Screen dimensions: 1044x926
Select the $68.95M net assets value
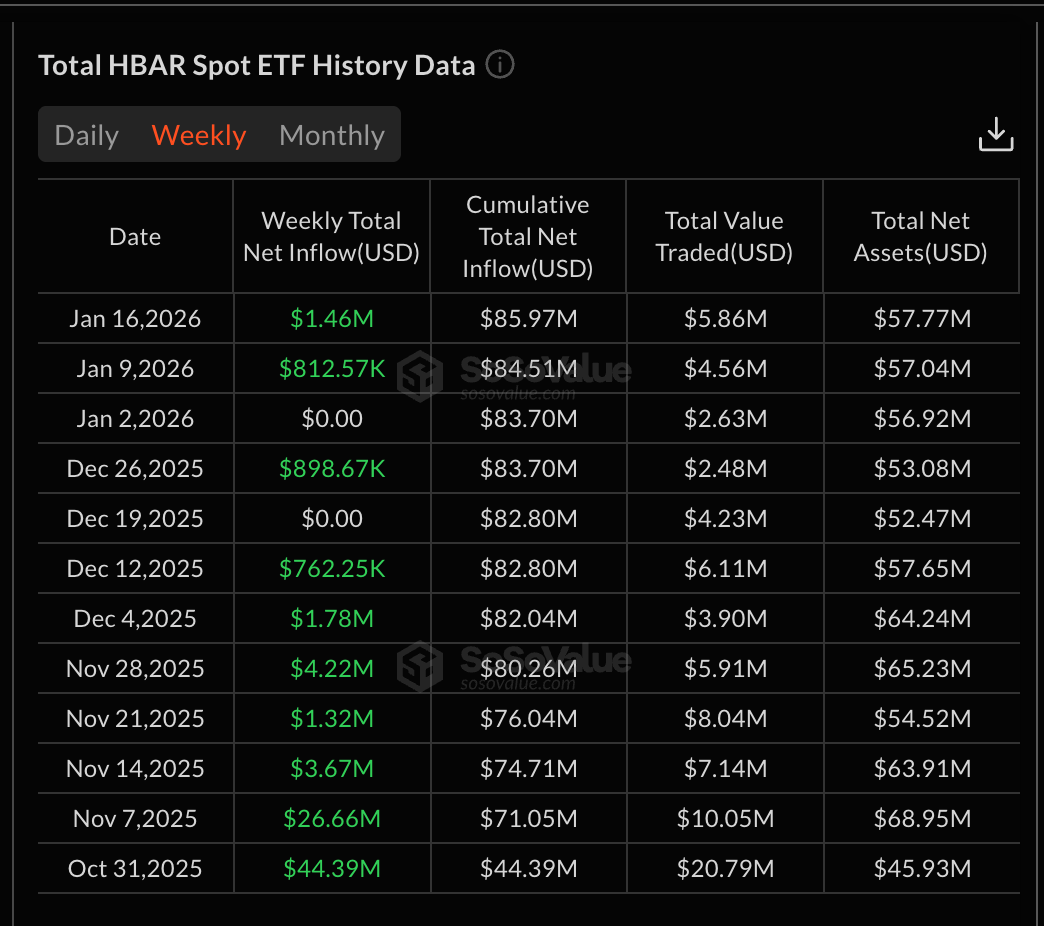point(920,818)
